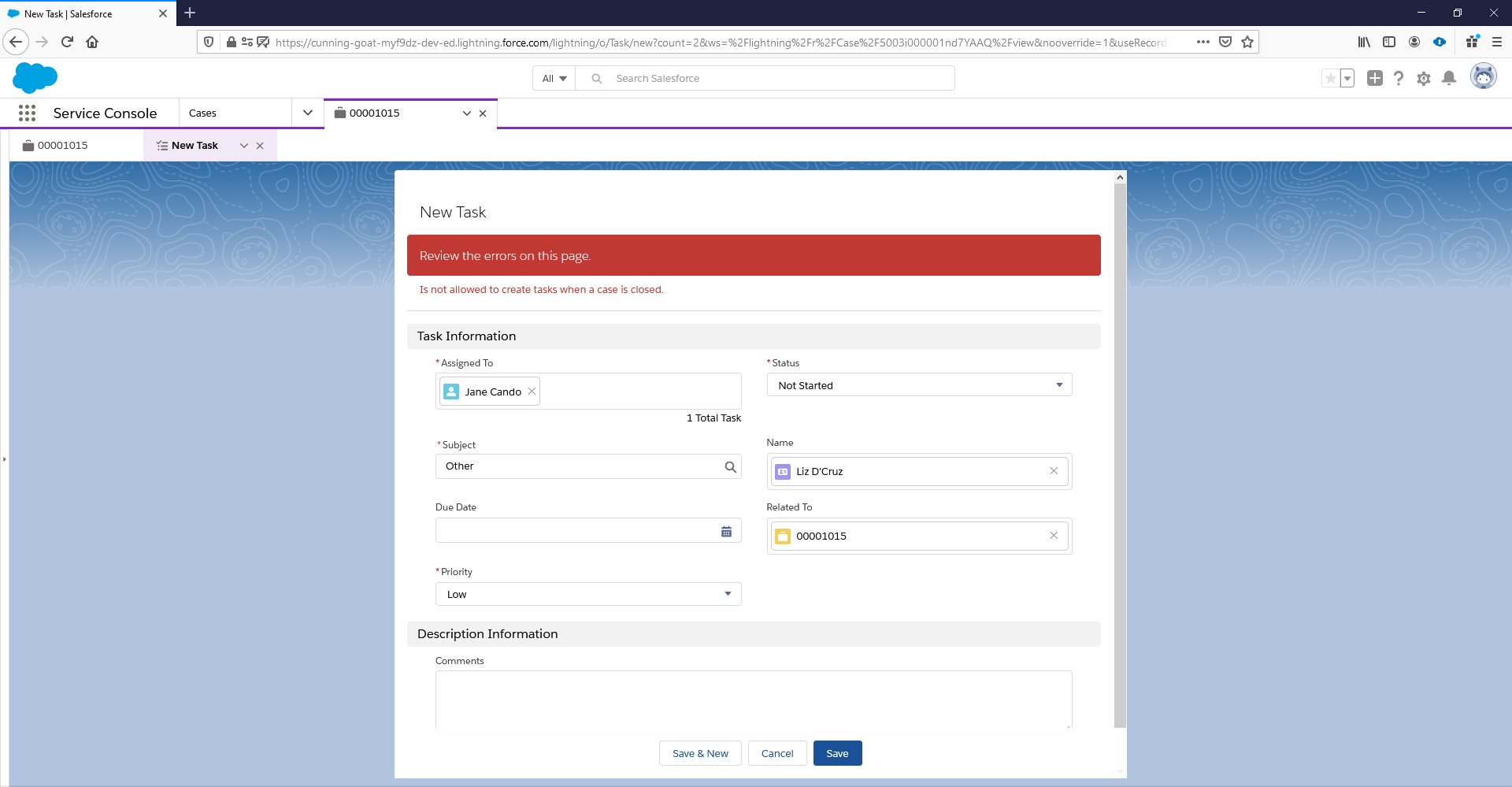Open the Setup gear menu
1512x787 pixels.
[1424, 78]
